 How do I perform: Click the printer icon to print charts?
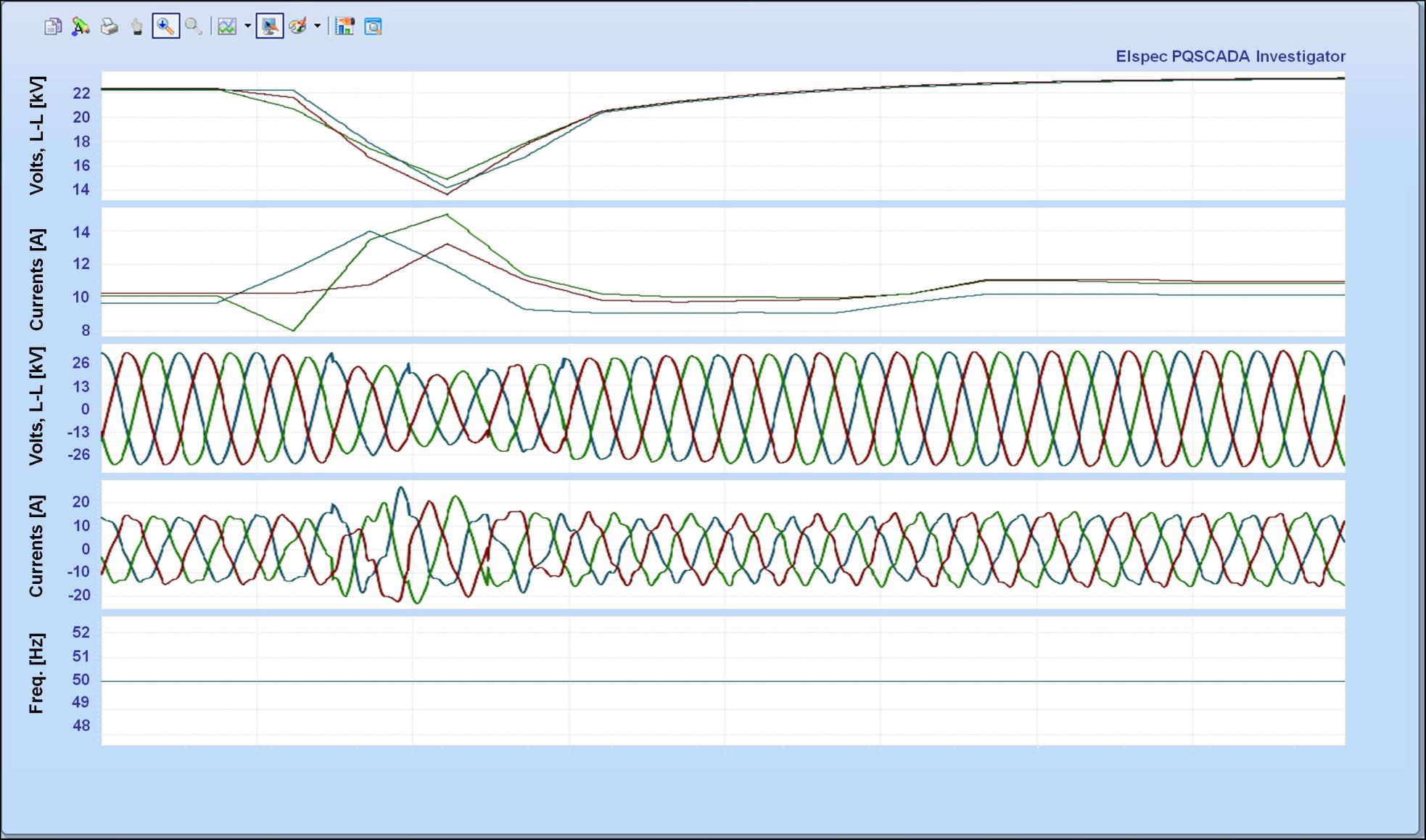(x=109, y=28)
